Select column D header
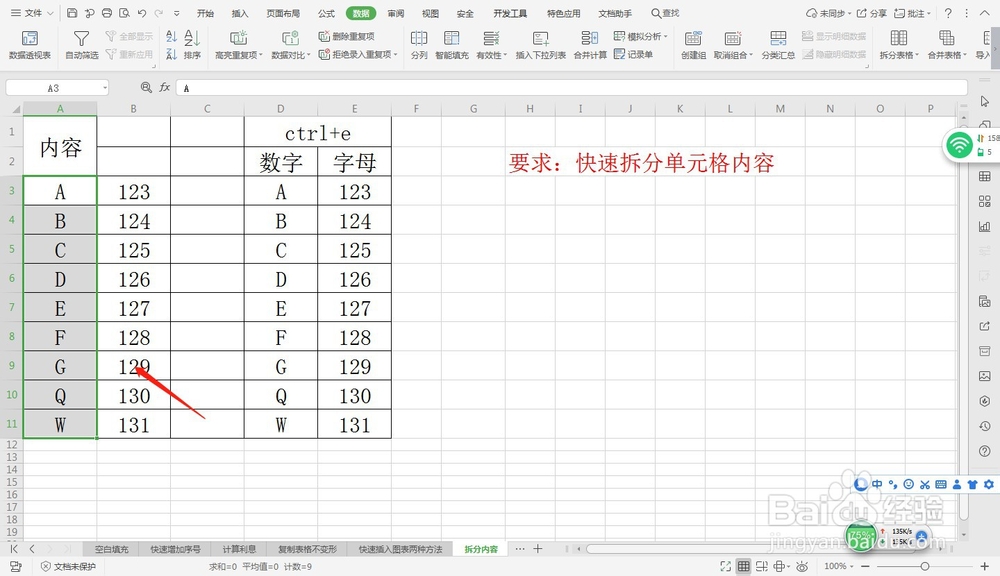The width and height of the screenshot is (1000, 576). (281, 108)
